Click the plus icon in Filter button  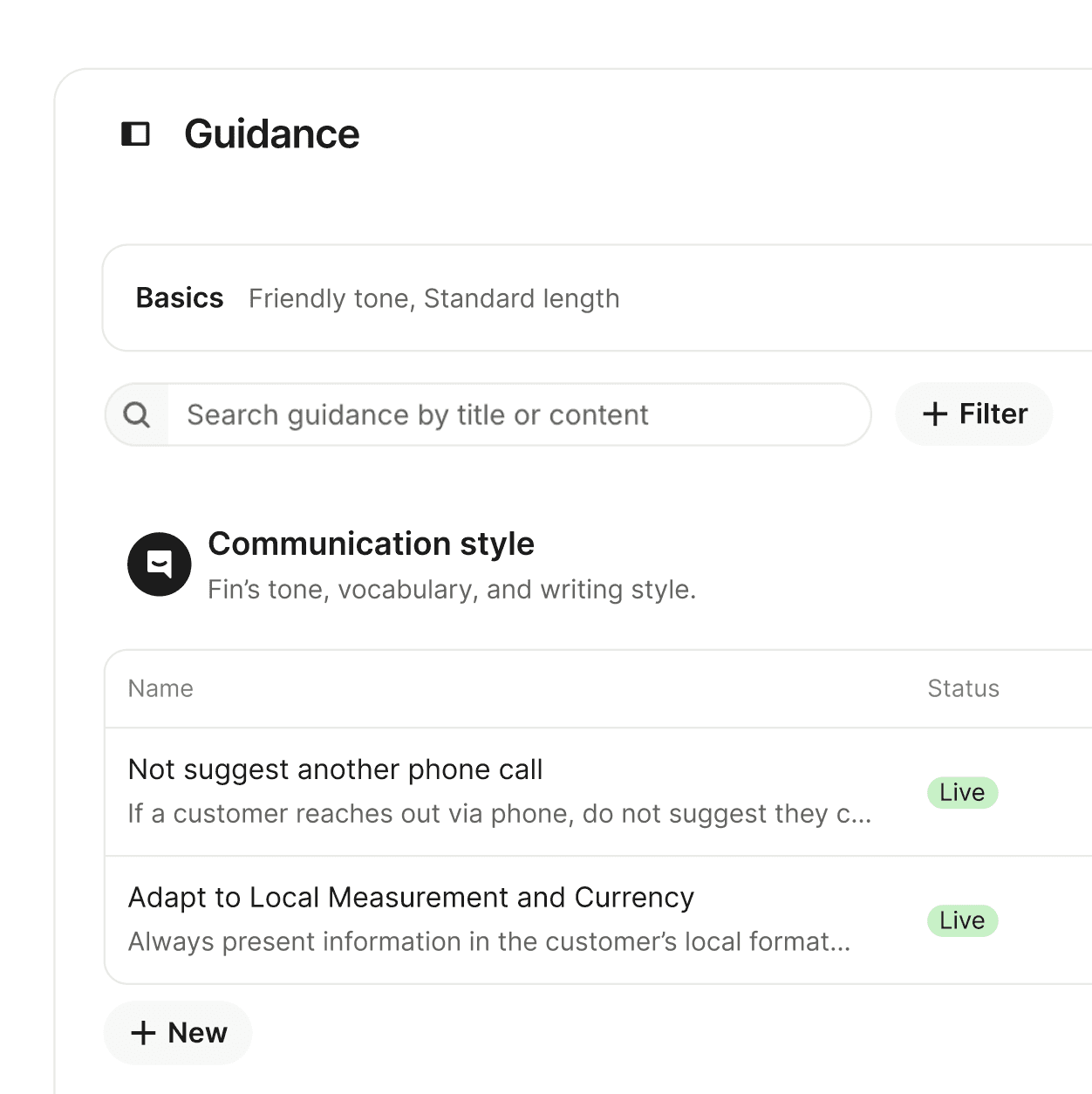tap(935, 414)
